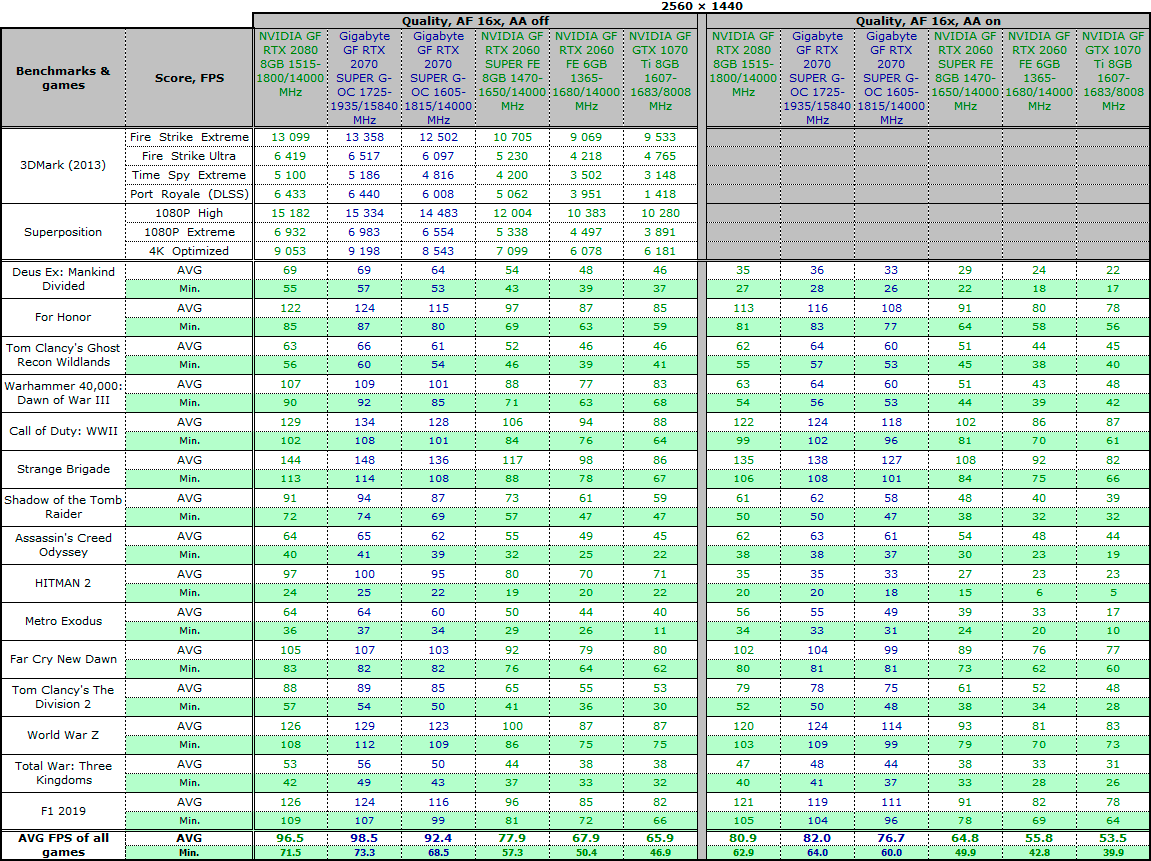Click the 'World War Z' game name

click(63, 735)
